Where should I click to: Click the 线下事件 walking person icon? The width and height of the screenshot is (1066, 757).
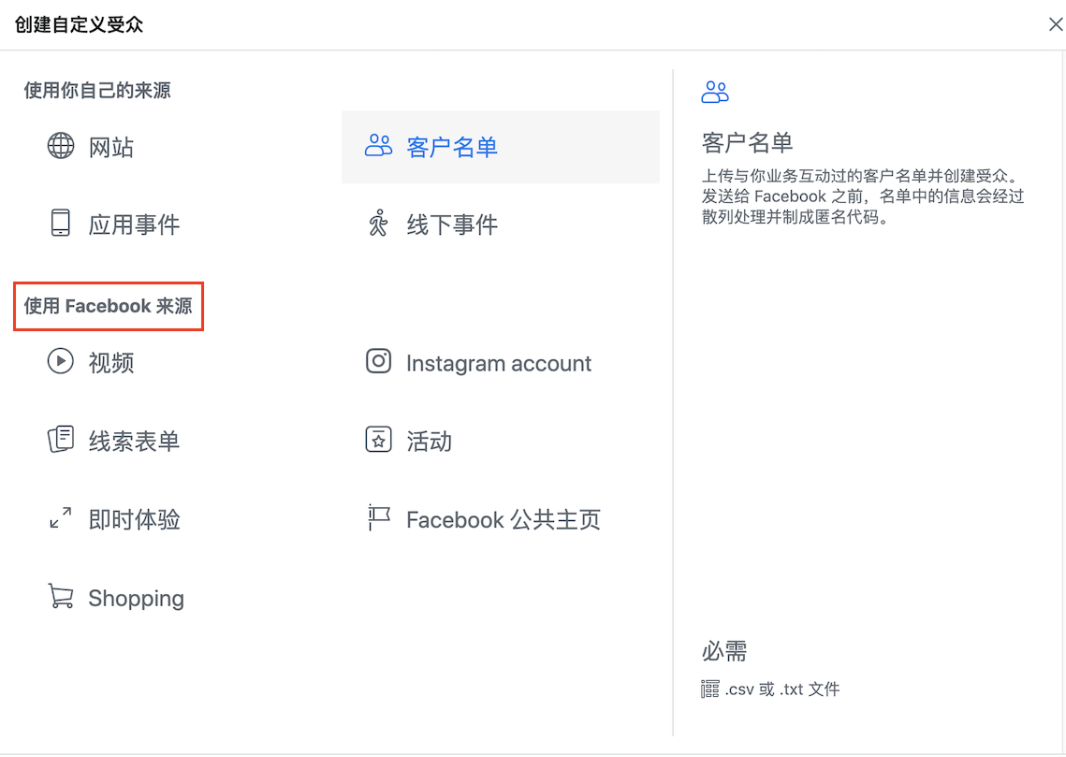(x=378, y=224)
